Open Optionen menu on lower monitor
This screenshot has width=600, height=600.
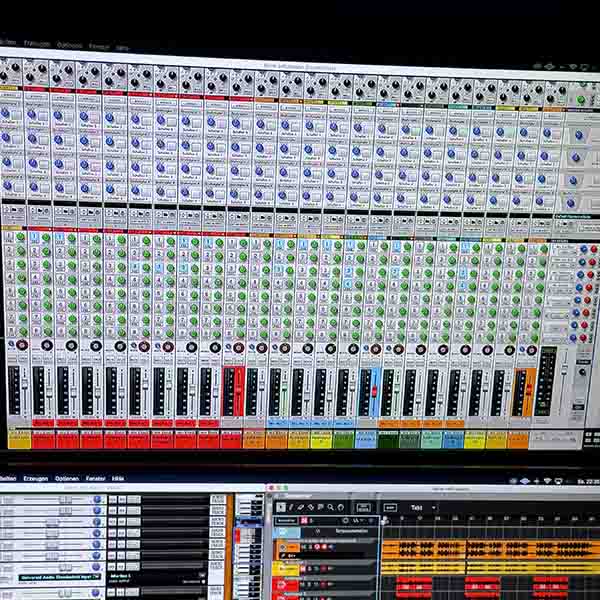point(67,478)
